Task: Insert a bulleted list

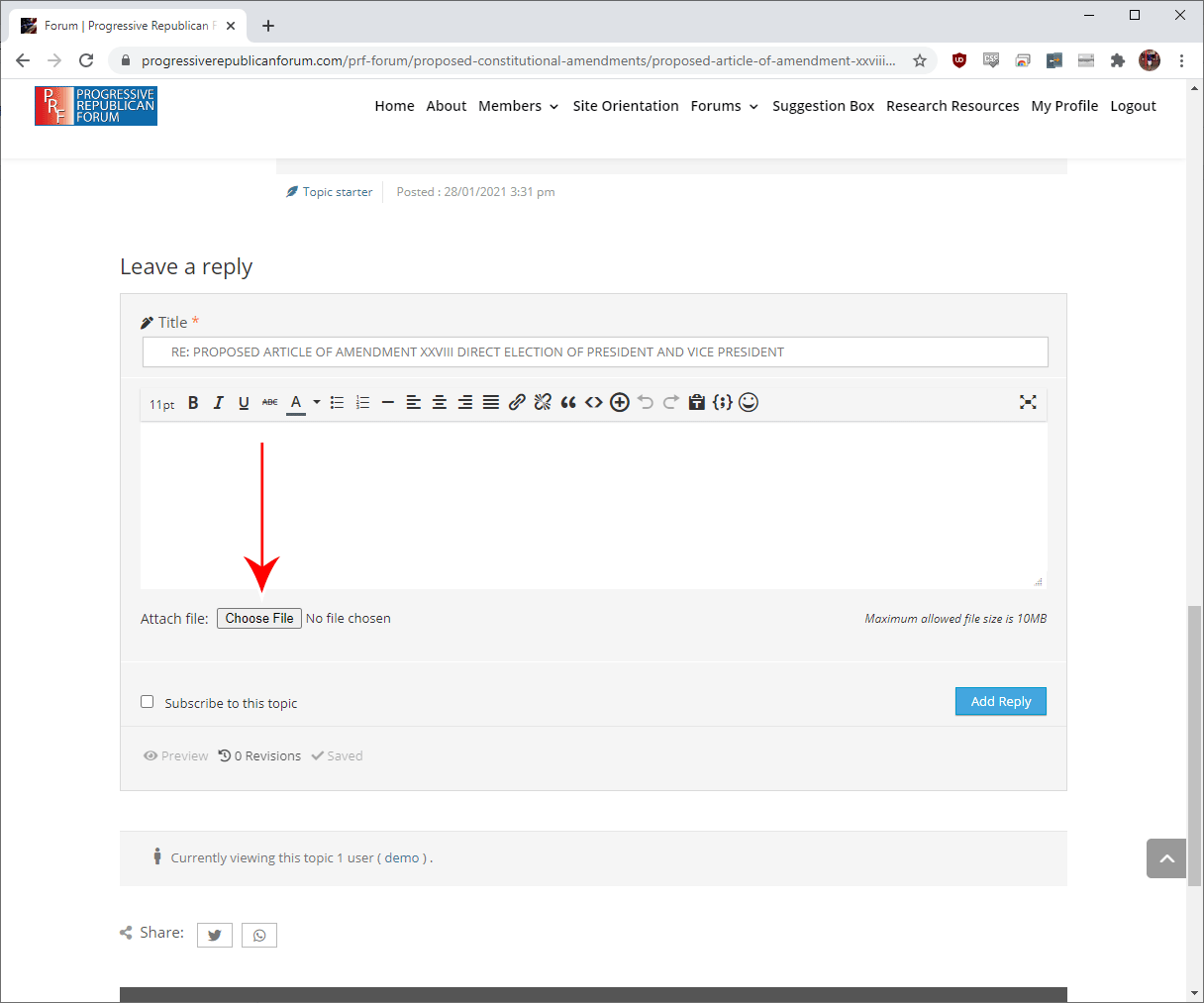Action: point(337,403)
